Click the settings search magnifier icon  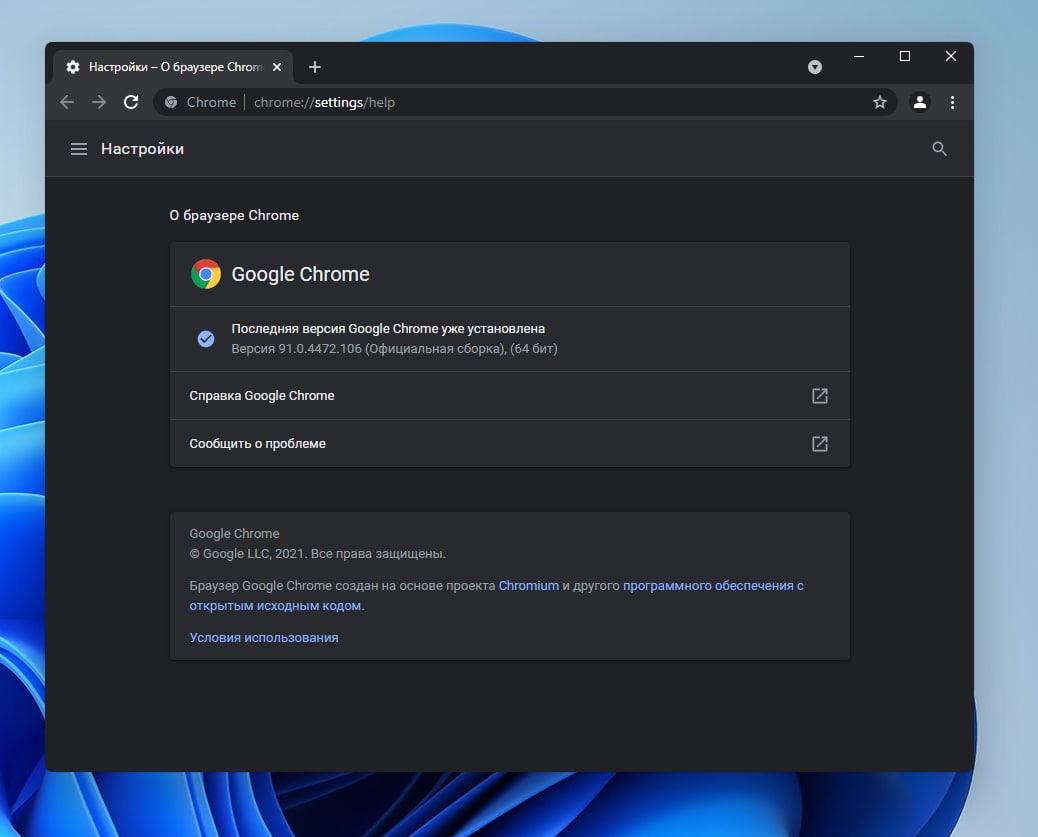click(939, 149)
